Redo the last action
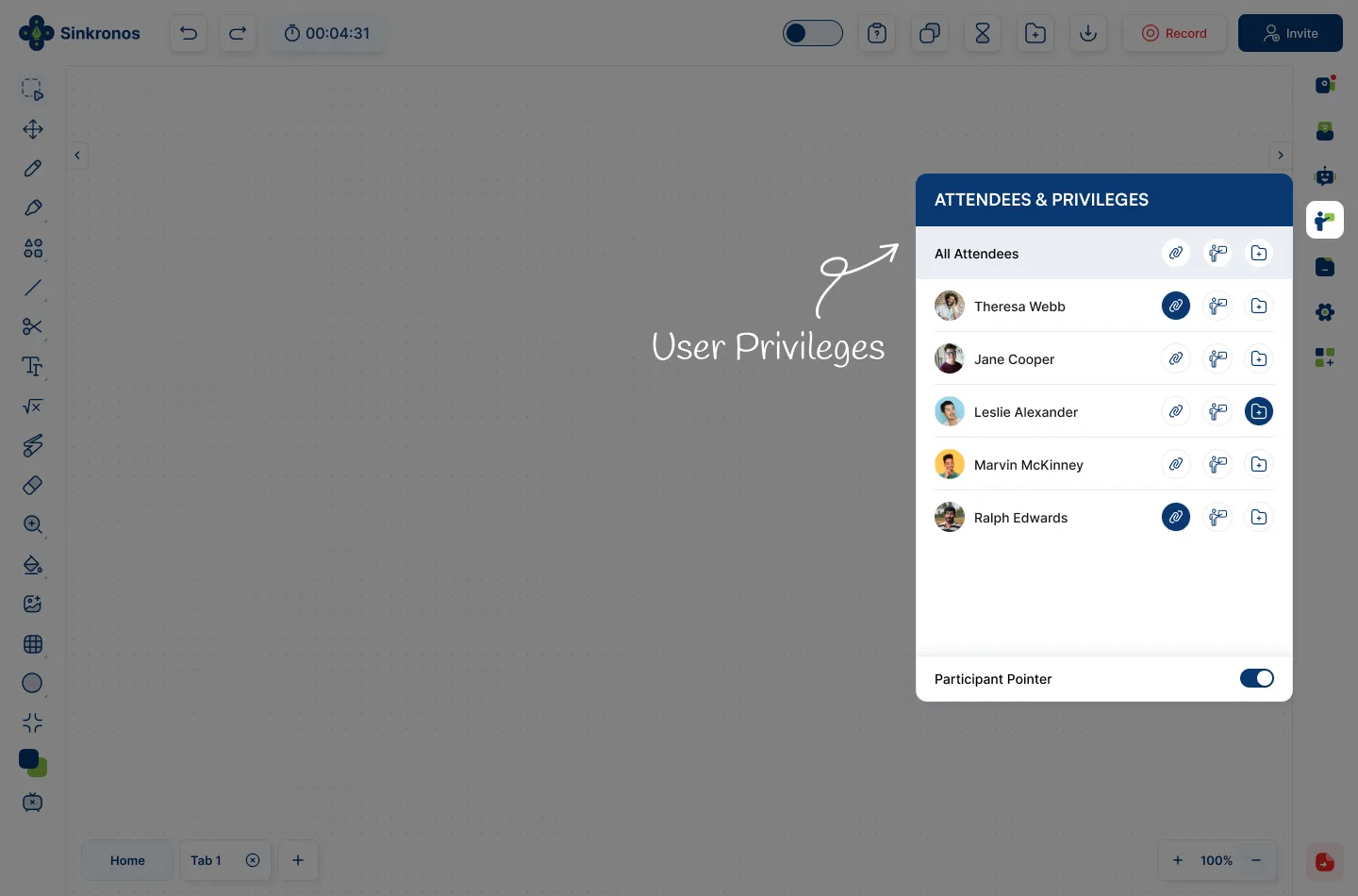 pyautogui.click(x=238, y=33)
